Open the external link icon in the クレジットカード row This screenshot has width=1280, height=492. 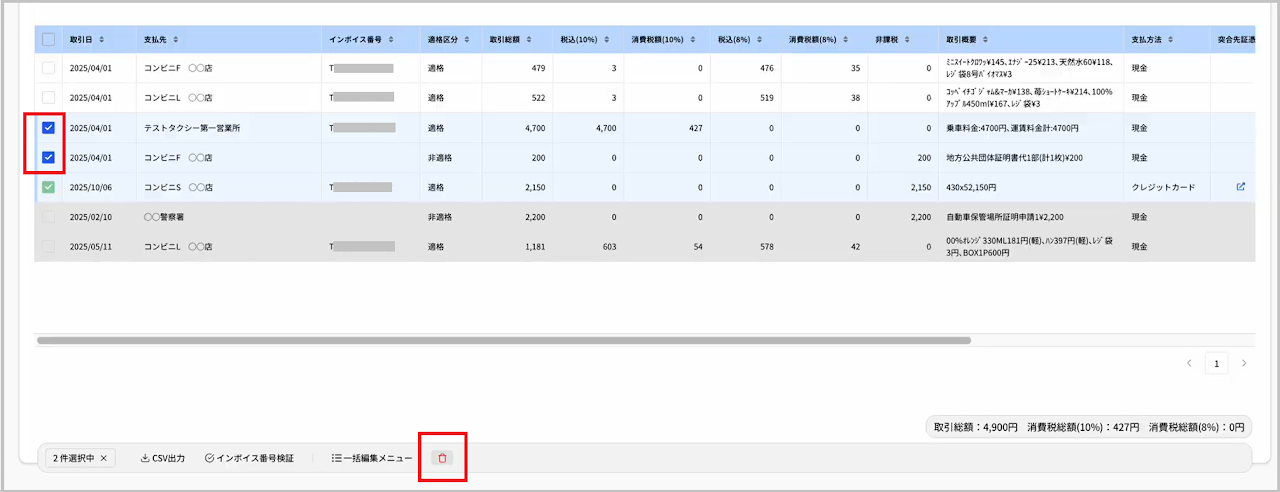click(x=1241, y=187)
